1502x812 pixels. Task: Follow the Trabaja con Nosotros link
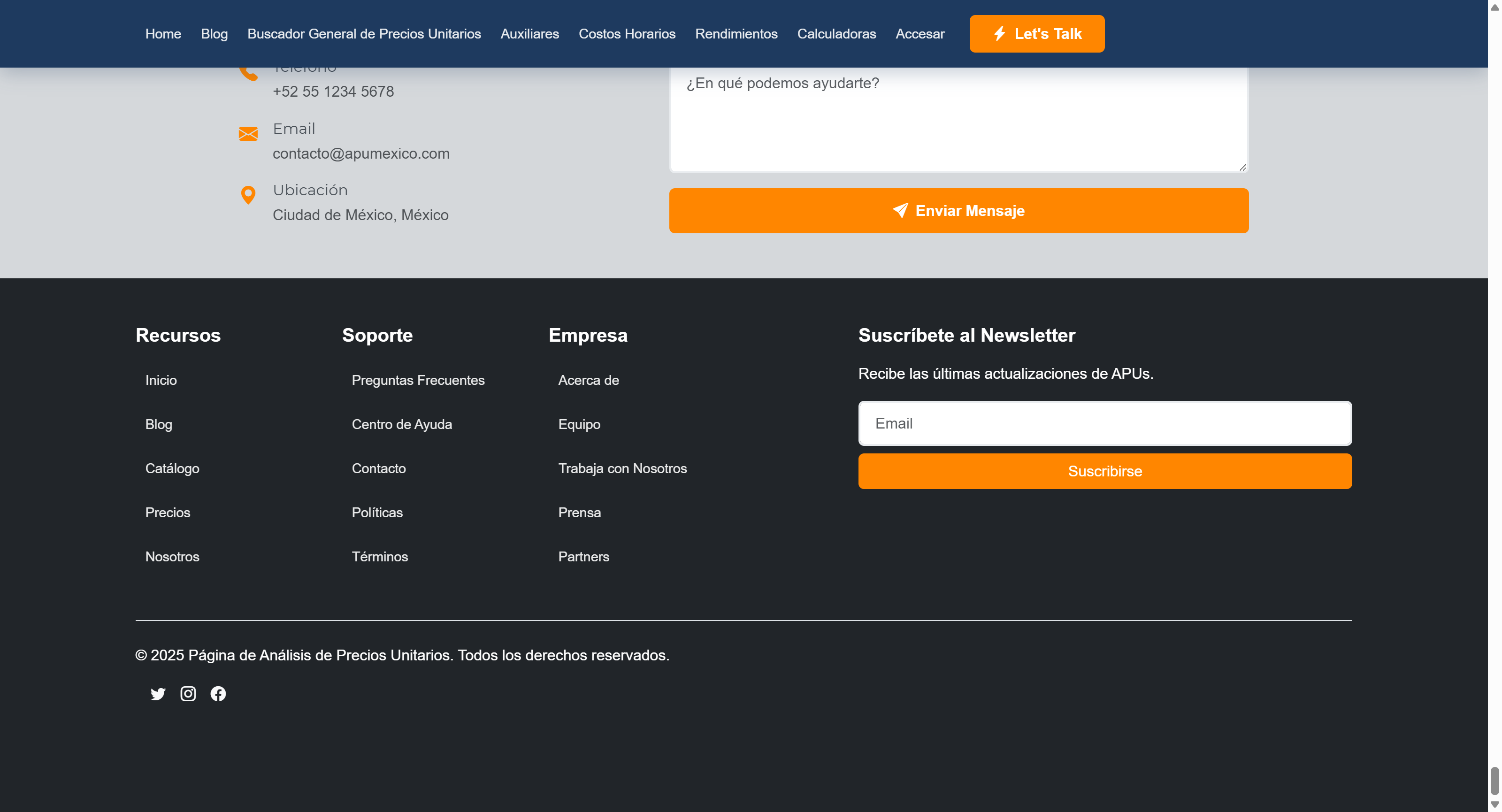pyautogui.click(x=622, y=469)
